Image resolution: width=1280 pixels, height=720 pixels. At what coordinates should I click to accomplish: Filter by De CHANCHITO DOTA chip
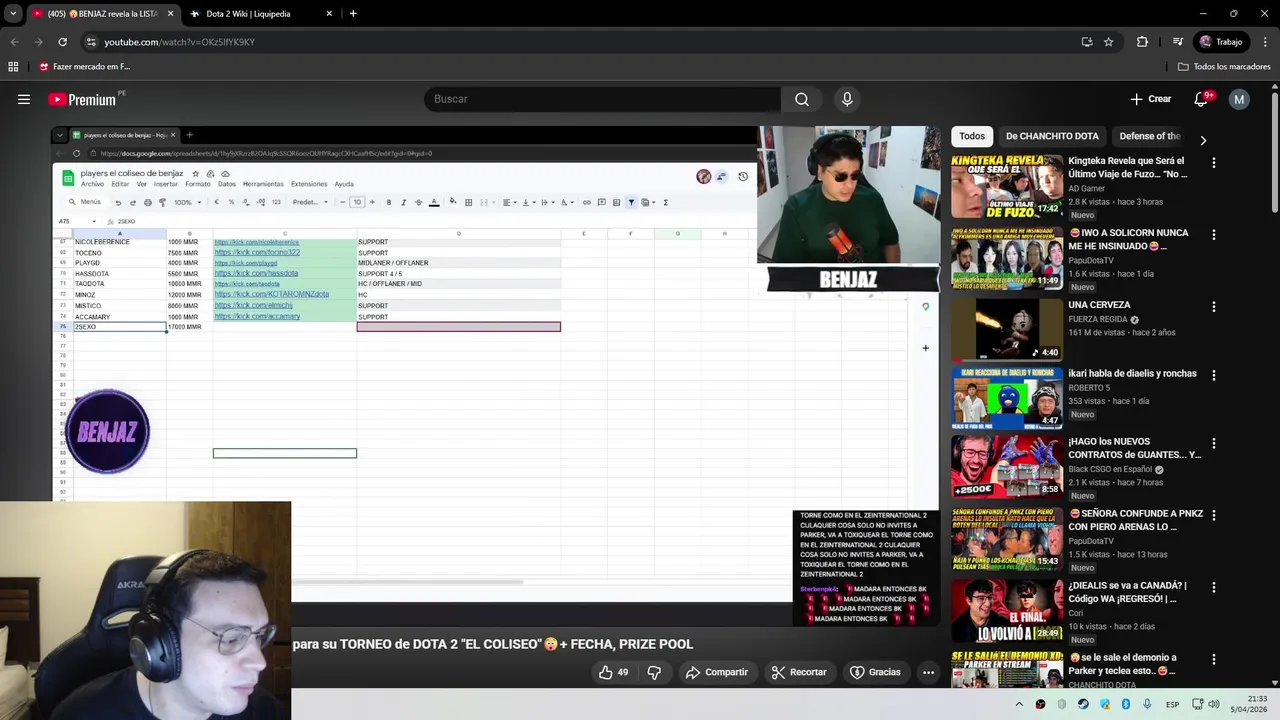click(x=1052, y=136)
